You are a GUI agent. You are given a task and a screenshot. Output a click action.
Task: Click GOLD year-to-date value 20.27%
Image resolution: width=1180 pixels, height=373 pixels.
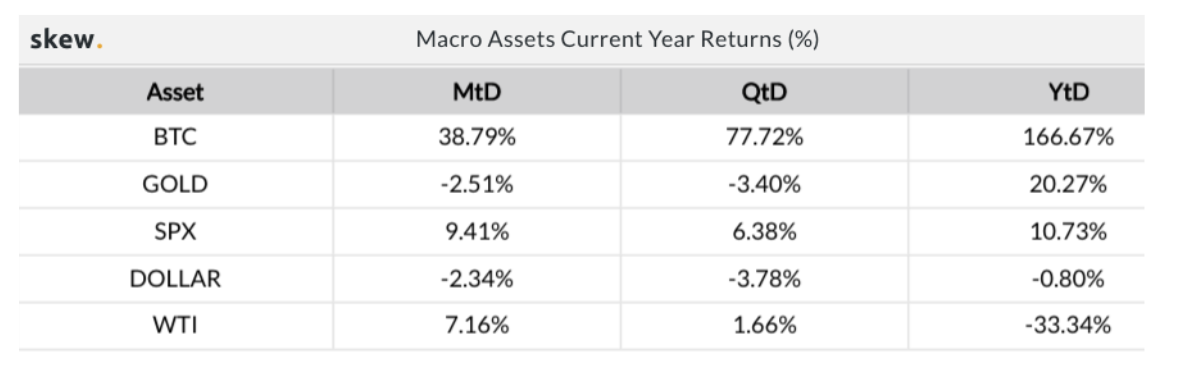click(x=1068, y=185)
